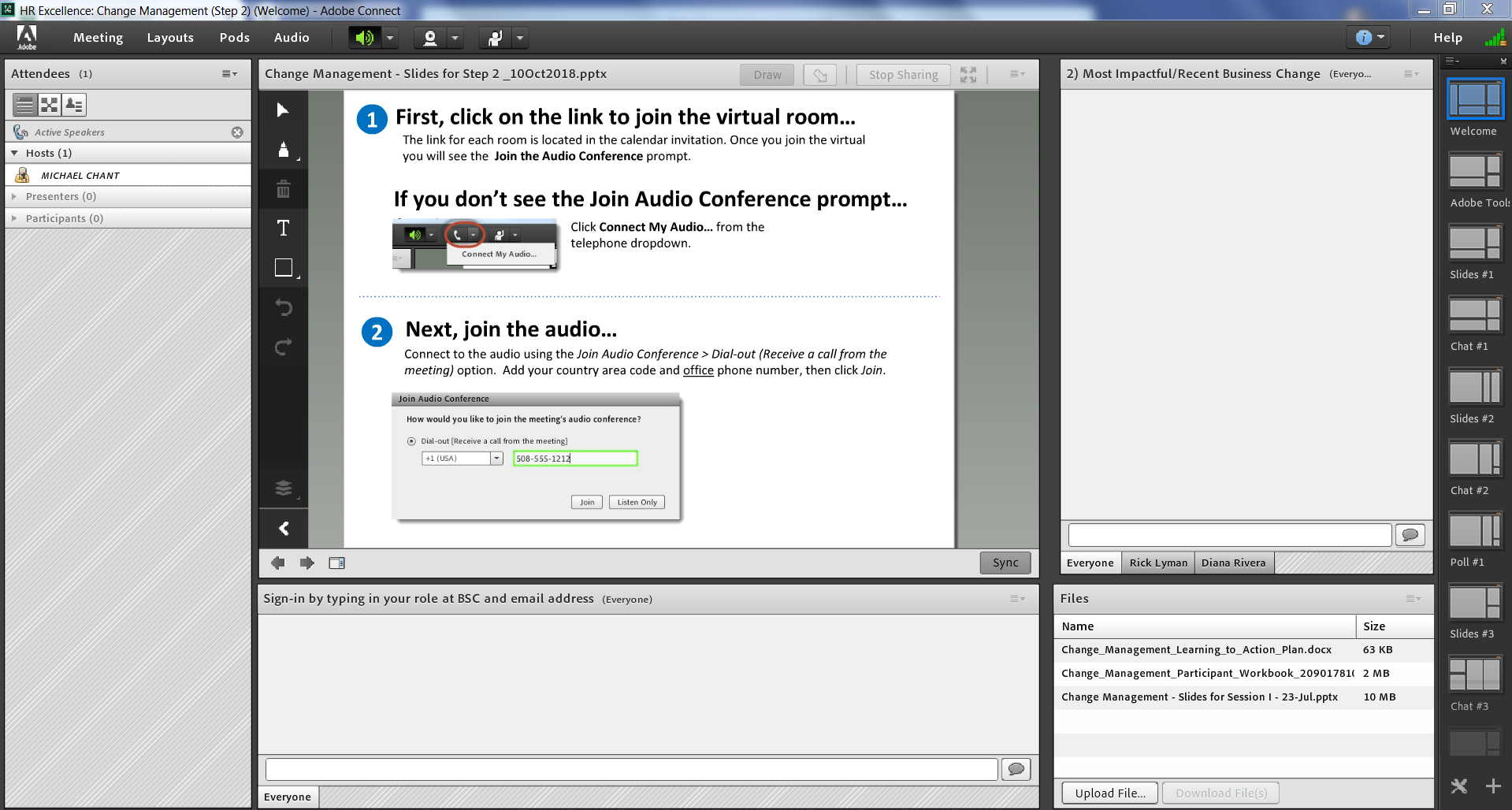1512x810 pixels.
Task: Expand the Presenters section in Attendees
Action: (13, 196)
